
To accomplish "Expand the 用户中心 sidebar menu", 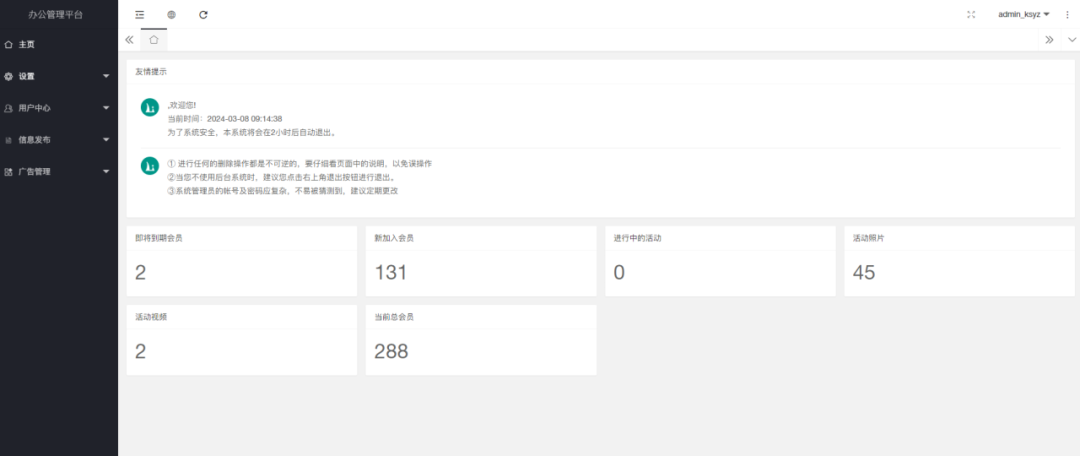I will coord(59,108).
